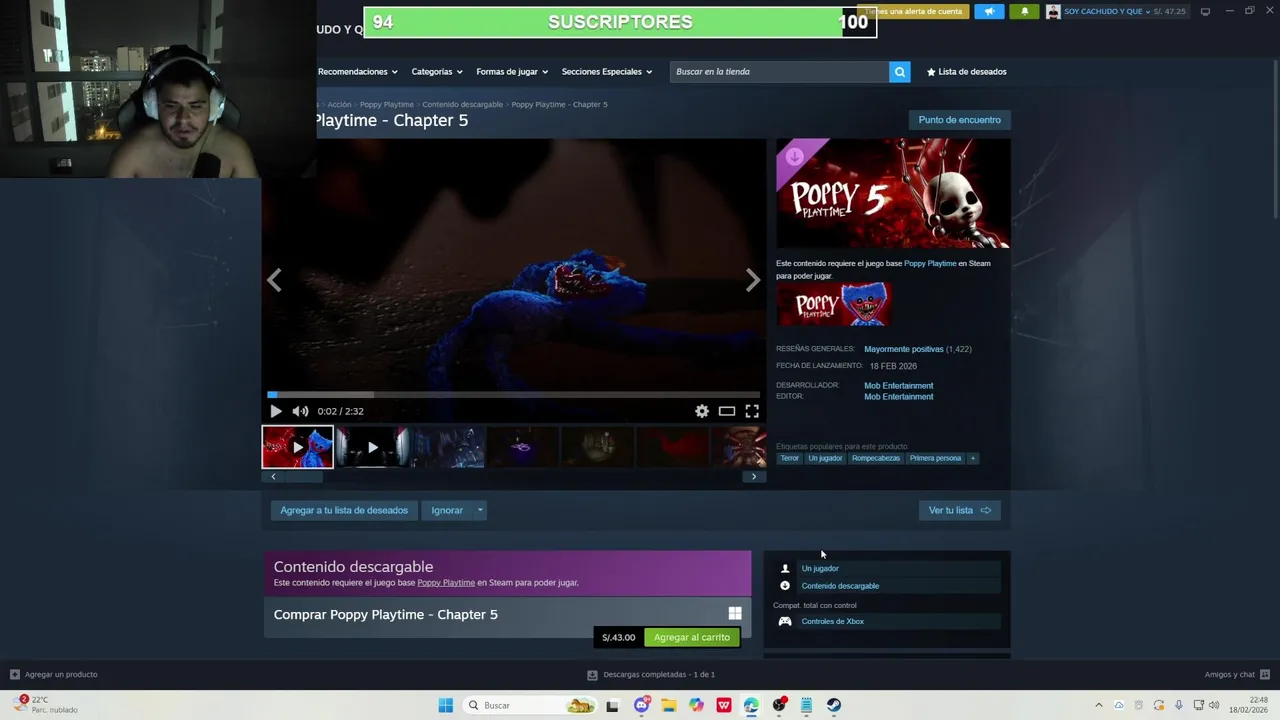This screenshot has width=1280, height=720.
Task: Click Agregar al carrito button
Action: click(x=692, y=638)
